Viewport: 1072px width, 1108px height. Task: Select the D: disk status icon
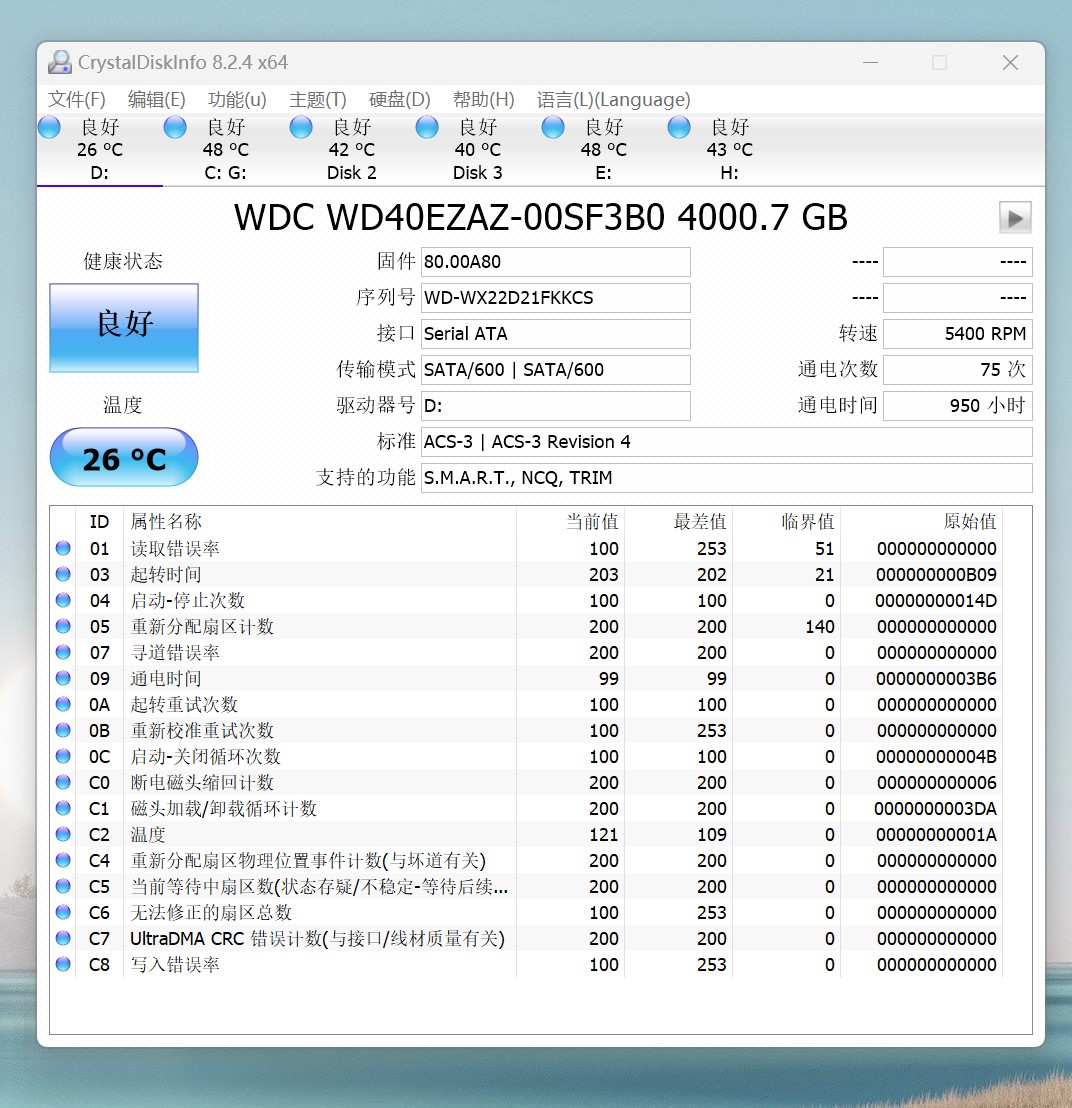[x=49, y=127]
